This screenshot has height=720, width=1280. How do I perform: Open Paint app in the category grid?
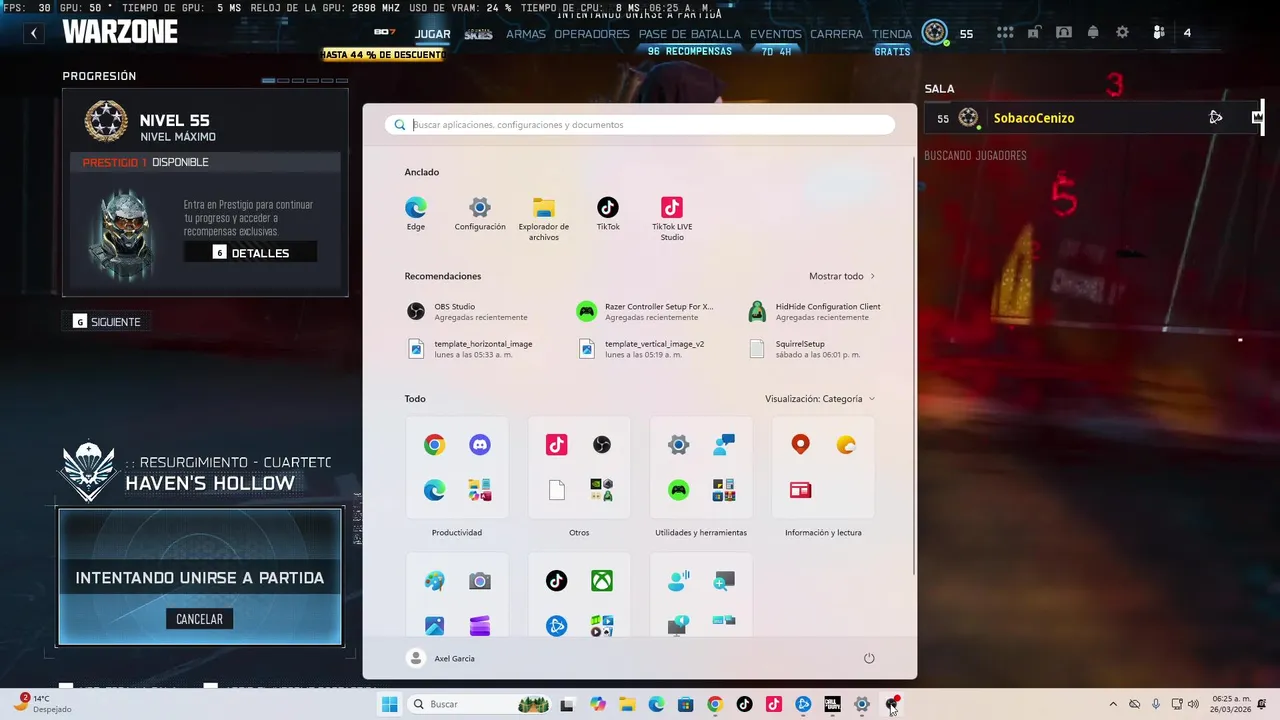[434, 581]
